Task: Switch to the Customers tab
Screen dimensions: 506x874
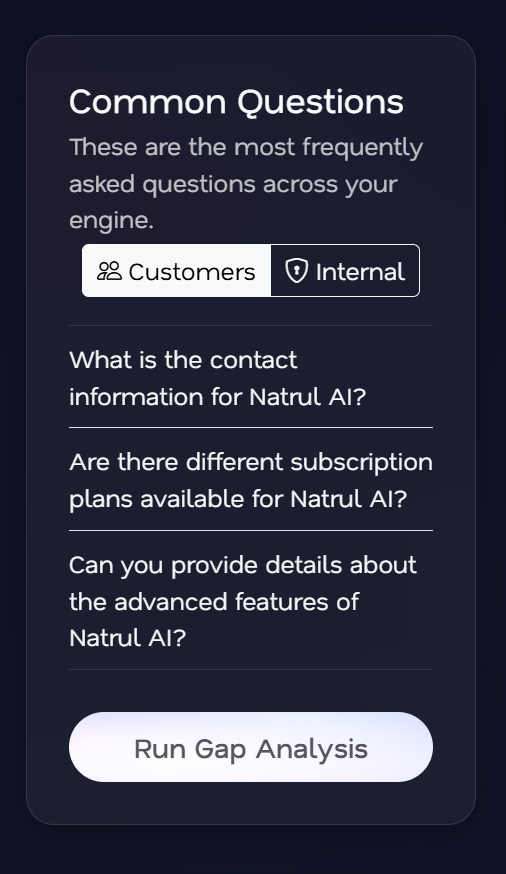Action: (x=177, y=271)
